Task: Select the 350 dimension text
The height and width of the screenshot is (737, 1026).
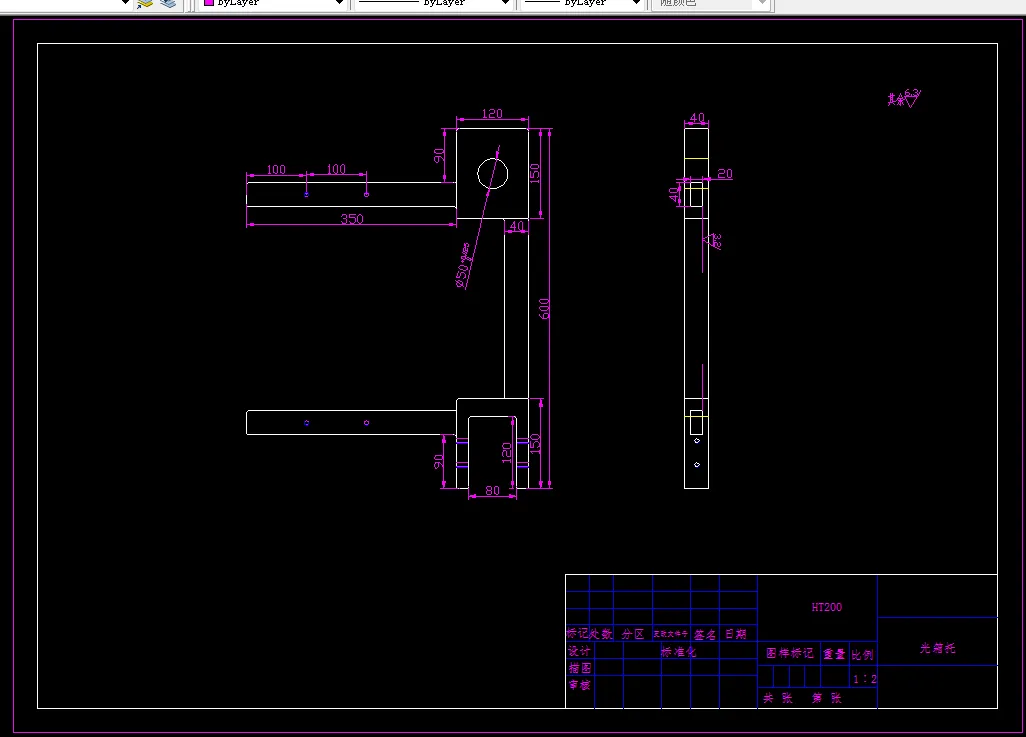Action: coord(352,219)
